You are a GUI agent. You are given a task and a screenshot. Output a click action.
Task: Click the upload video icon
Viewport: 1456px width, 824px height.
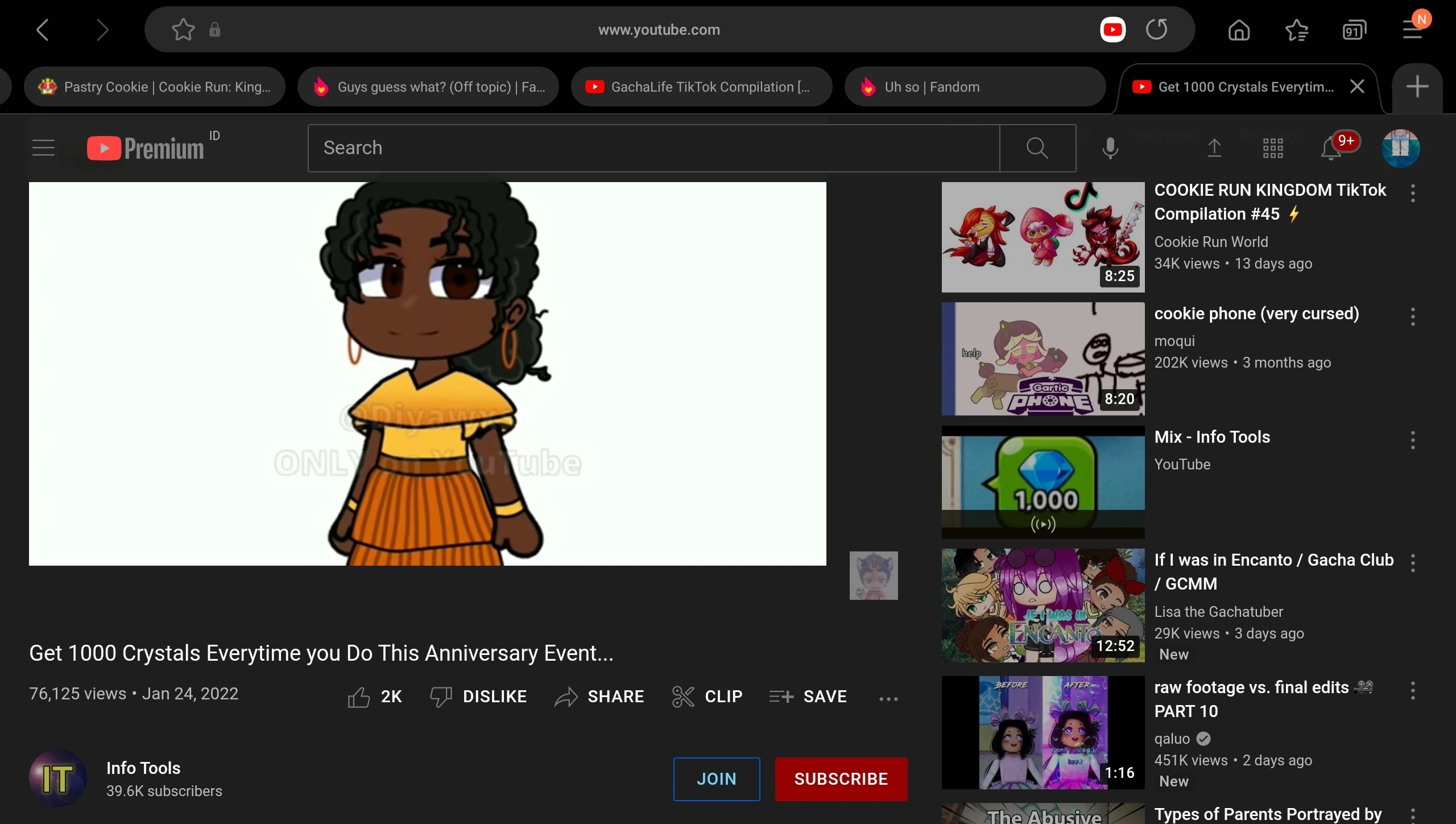[x=1214, y=148]
